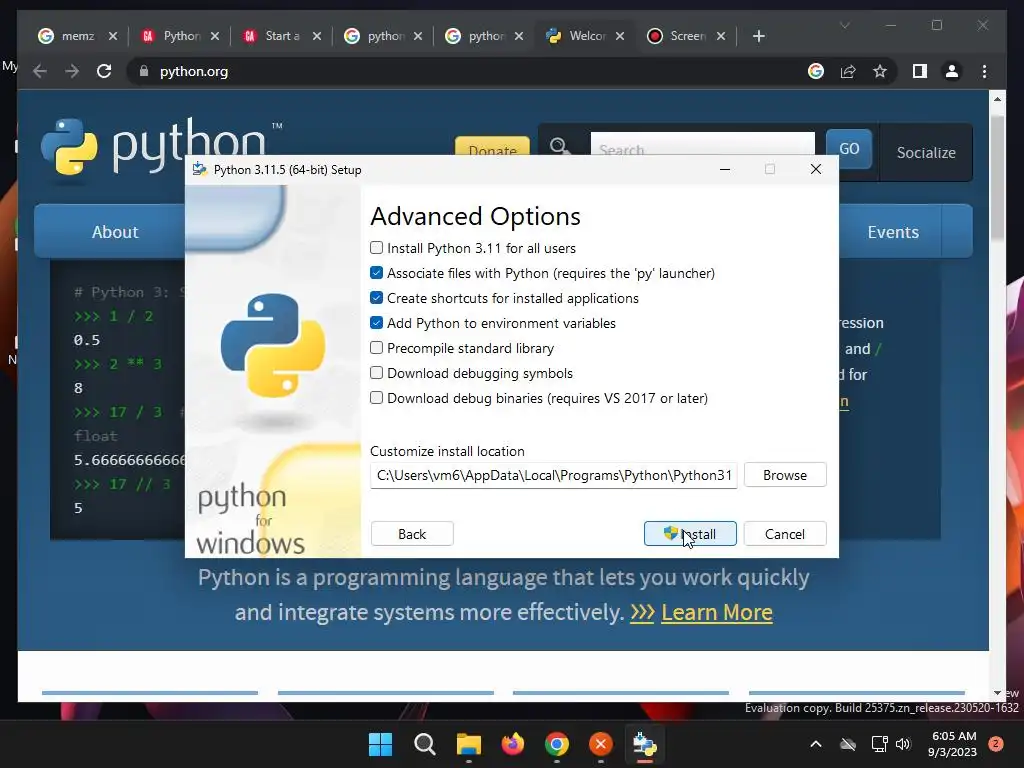Switch to the memz browser tab
The width and height of the screenshot is (1024, 768).
pyautogui.click(x=78, y=36)
